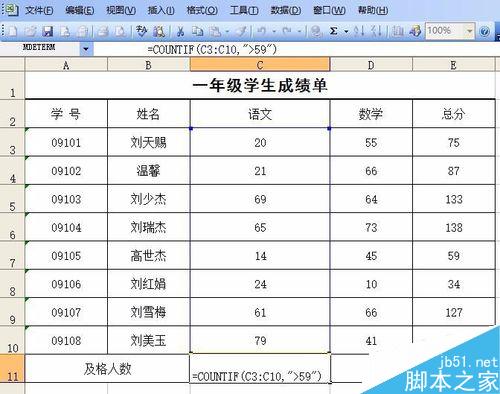Click the Format Painter brush icon
Viewport: 500px width, 394px height.
click(x=242, y=31)
